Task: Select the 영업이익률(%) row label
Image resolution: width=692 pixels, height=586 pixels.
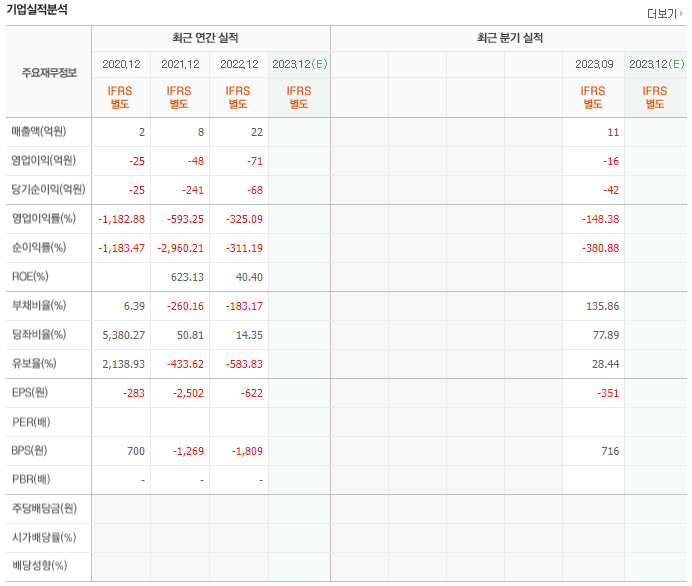Action: 44,218
